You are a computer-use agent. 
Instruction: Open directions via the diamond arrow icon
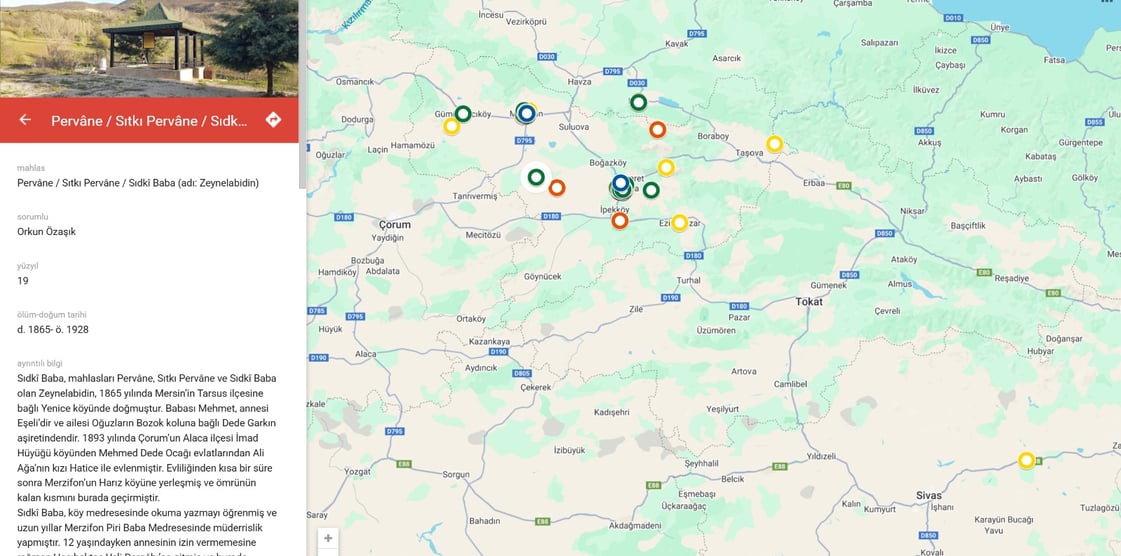pos(273,119)
